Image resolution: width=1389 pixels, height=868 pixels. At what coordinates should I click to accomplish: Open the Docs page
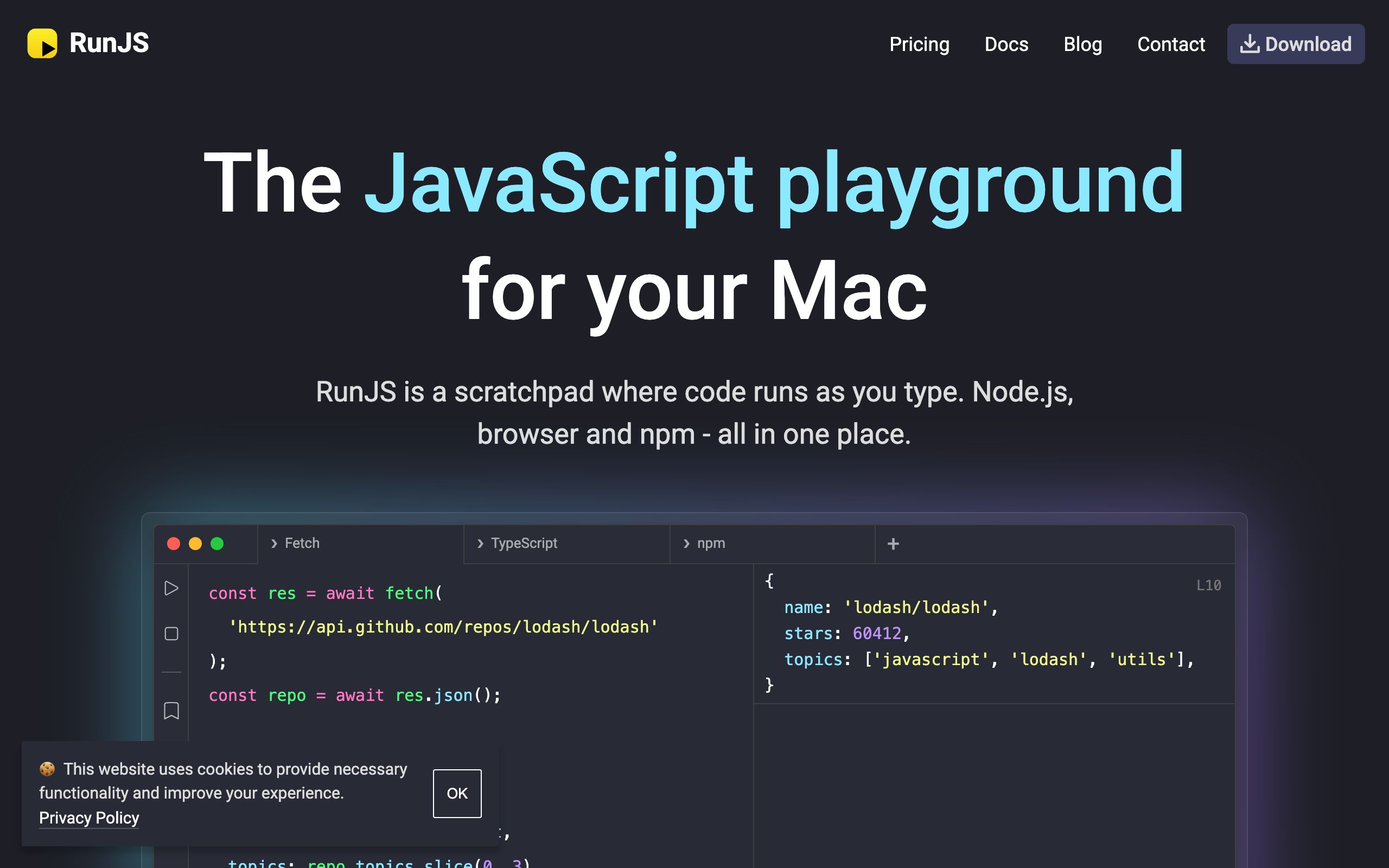pyautogui.click(x=1006, y=44)
